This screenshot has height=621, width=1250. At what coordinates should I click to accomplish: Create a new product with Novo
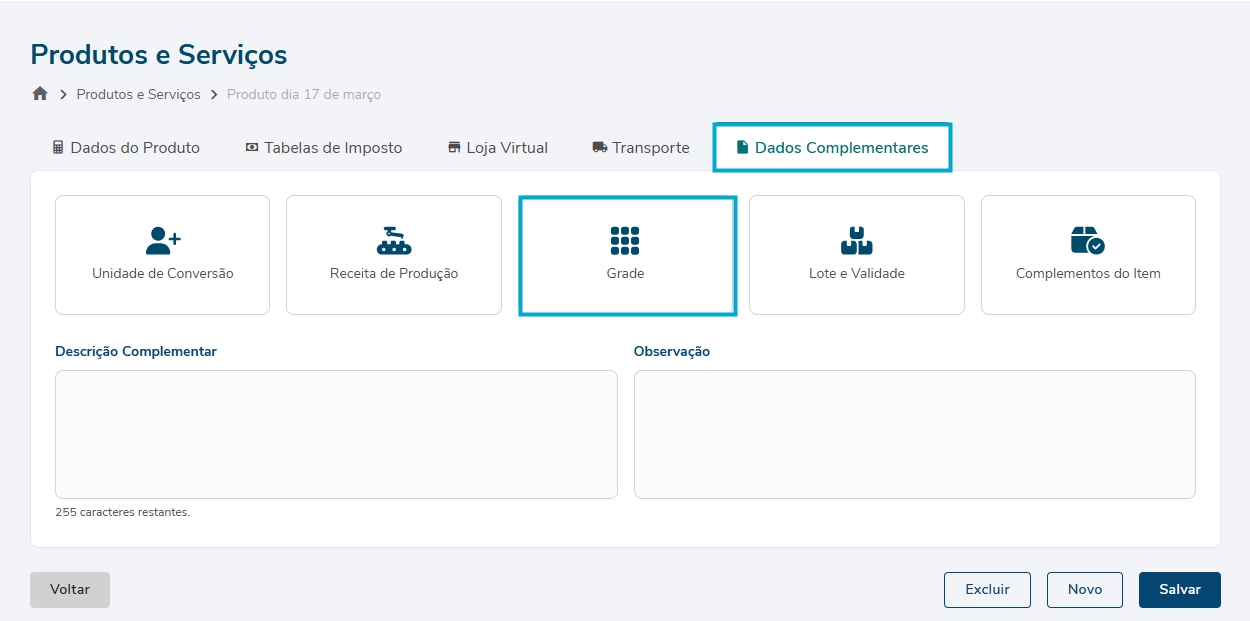(1084, 590)
